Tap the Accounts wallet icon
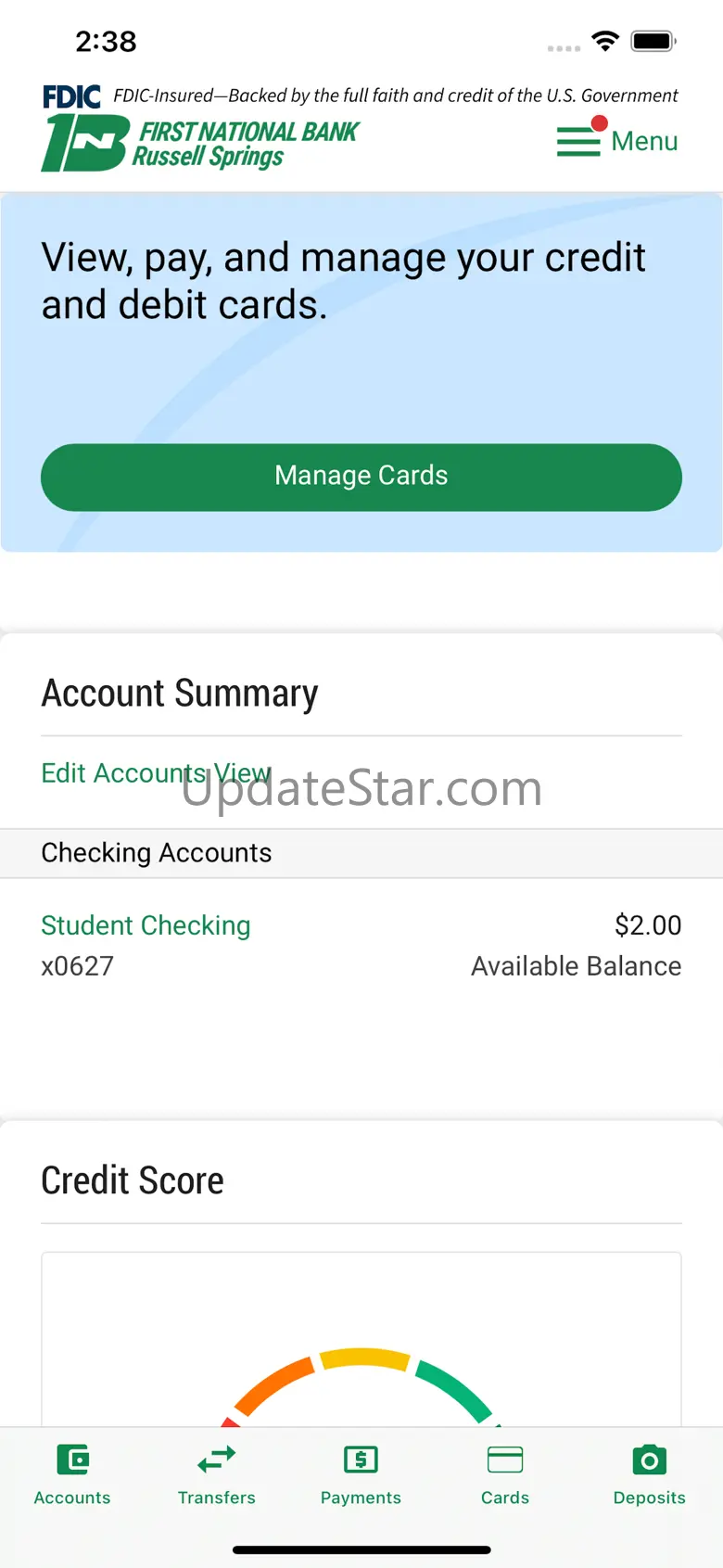The height and width of the screenshot is (1568, 723). point(72,1460)
